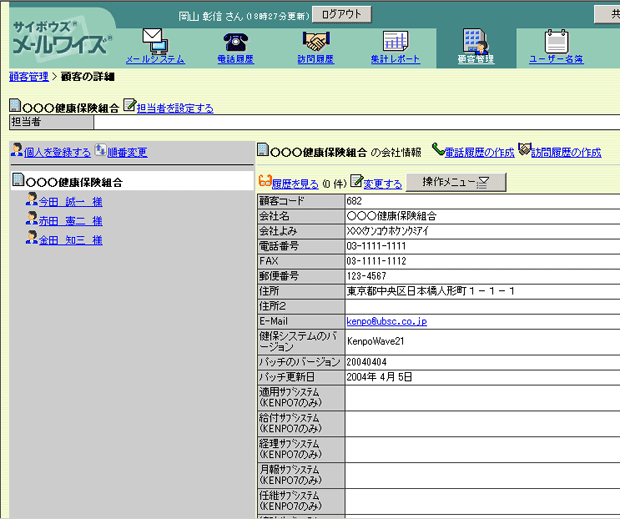Click person icon next to 金田 知三
Viewport: 620px width, 519px height.
click(32, 237)
